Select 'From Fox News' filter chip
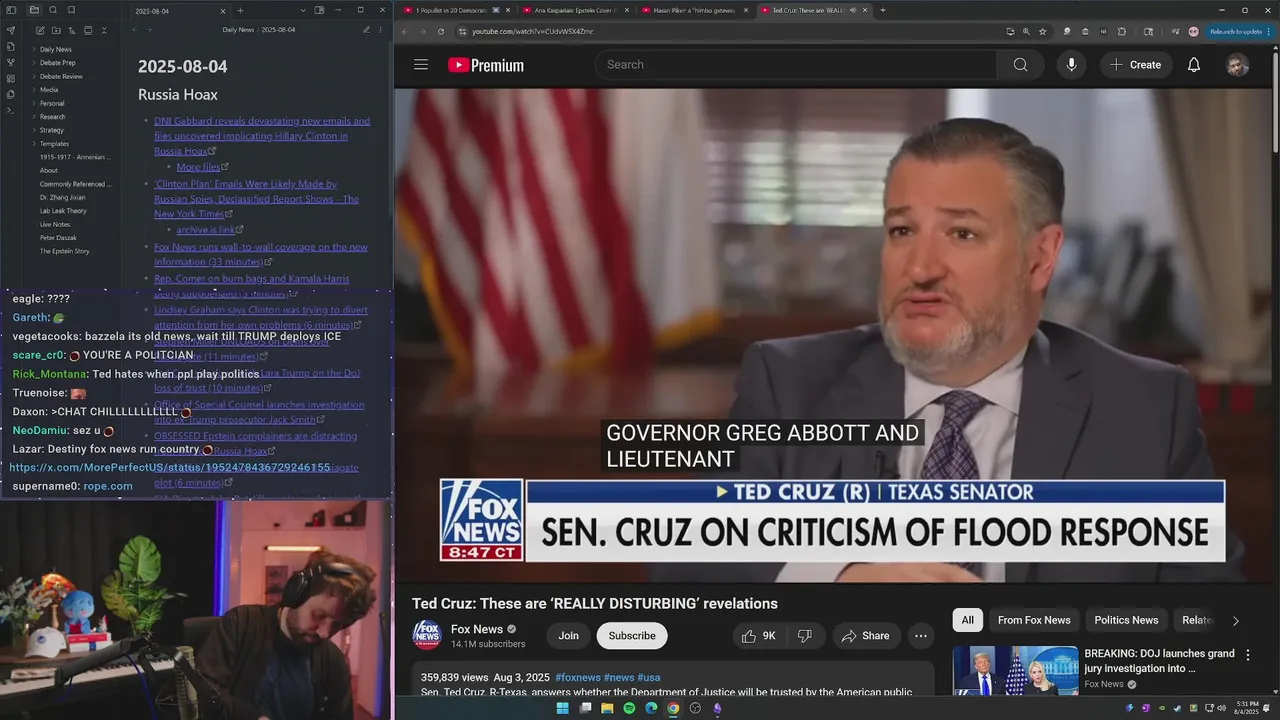The image size is (1280, 720). (x=1034, y=620)
